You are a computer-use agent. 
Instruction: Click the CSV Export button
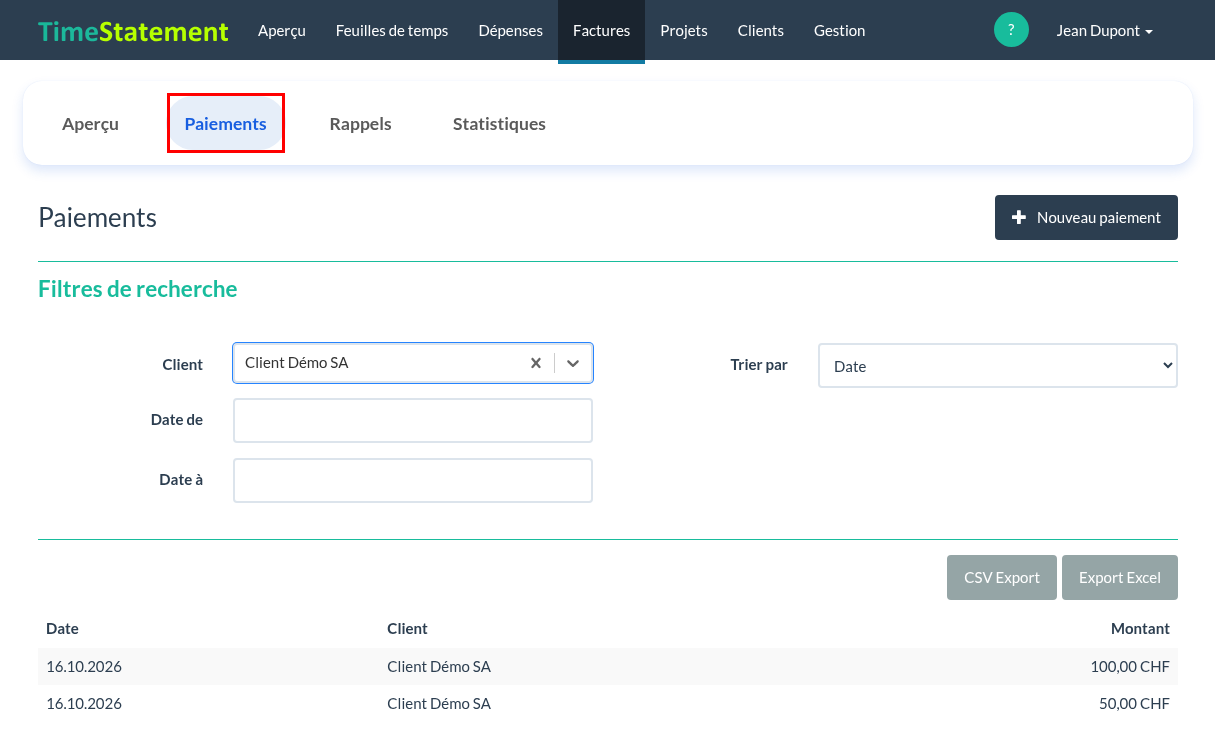pyautogui.click(x=1002, y=577)
